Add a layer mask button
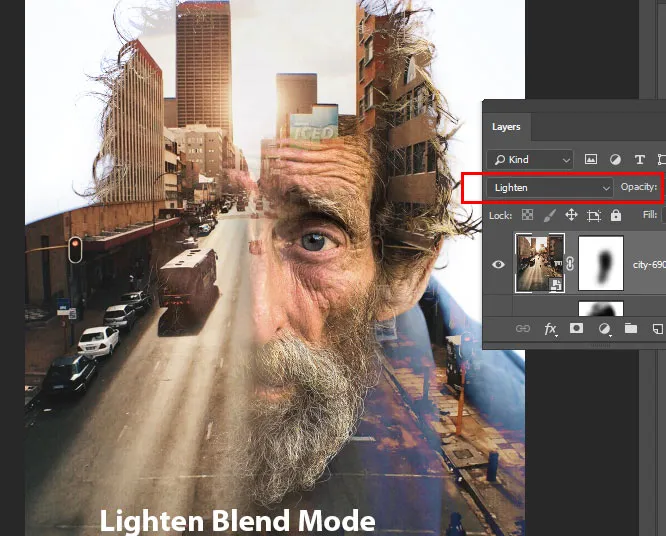 click(576, 328)
